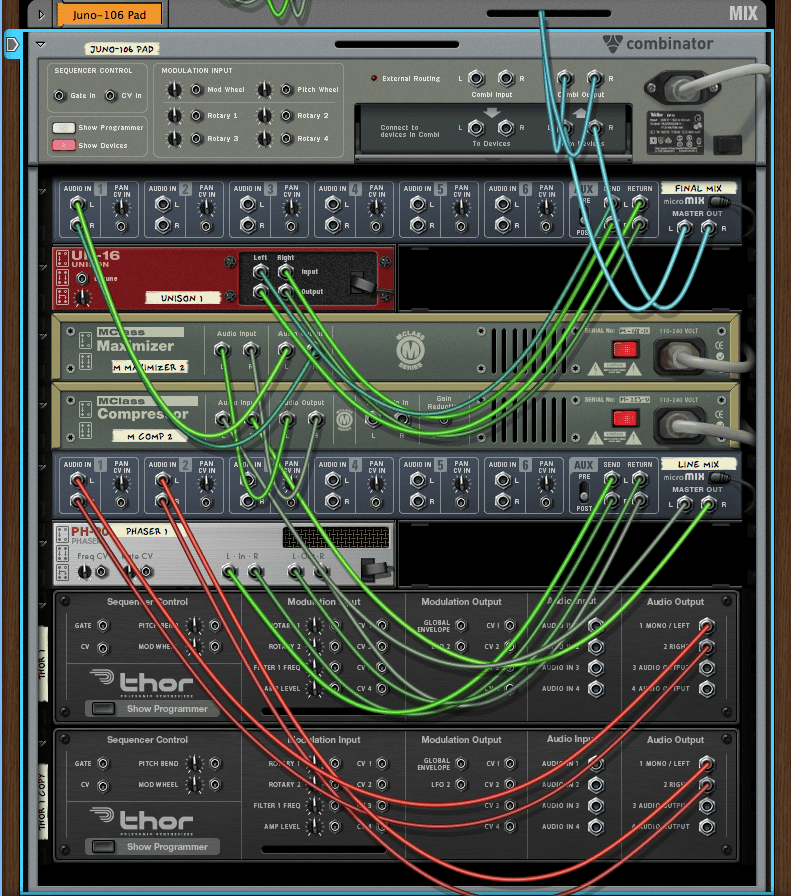This screenshot has width=791, height=896.
Task: Click the upper Thor Gate input jack
Action: (x=103, y=626)
